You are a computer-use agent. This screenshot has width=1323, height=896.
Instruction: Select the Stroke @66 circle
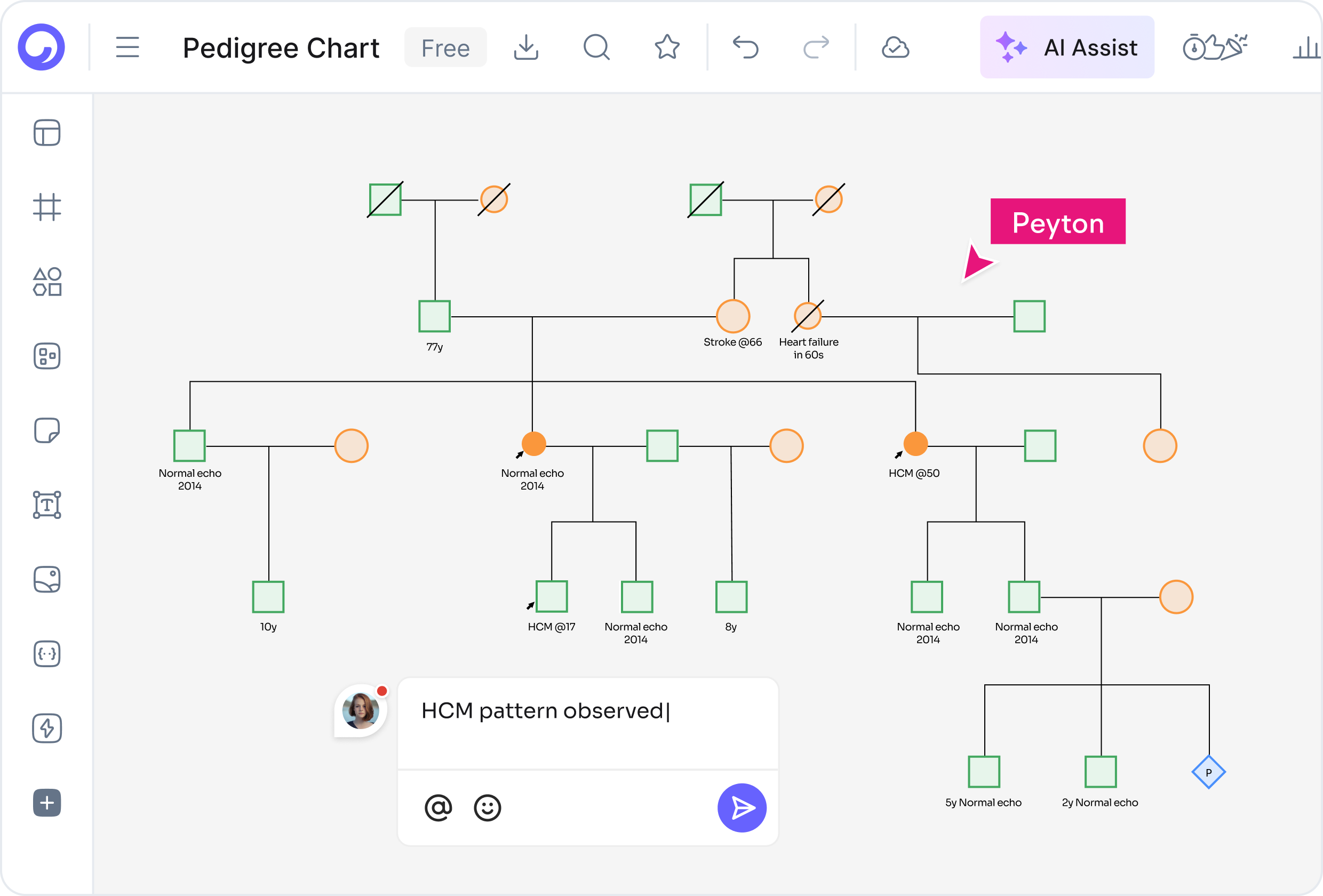click(732, 316)
